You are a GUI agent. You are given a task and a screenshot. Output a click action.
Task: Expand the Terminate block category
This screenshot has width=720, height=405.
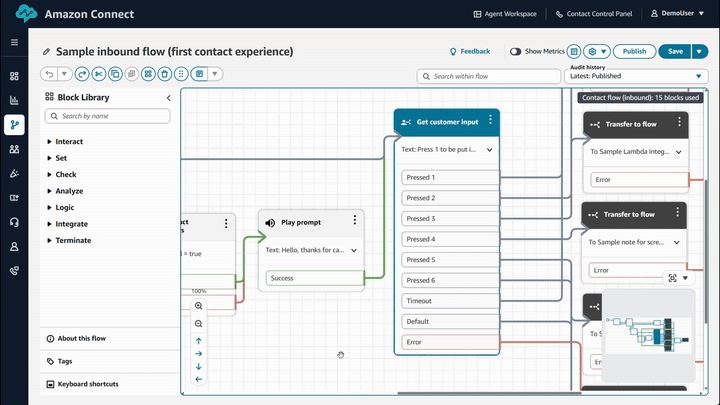click(x=50, y=240)
